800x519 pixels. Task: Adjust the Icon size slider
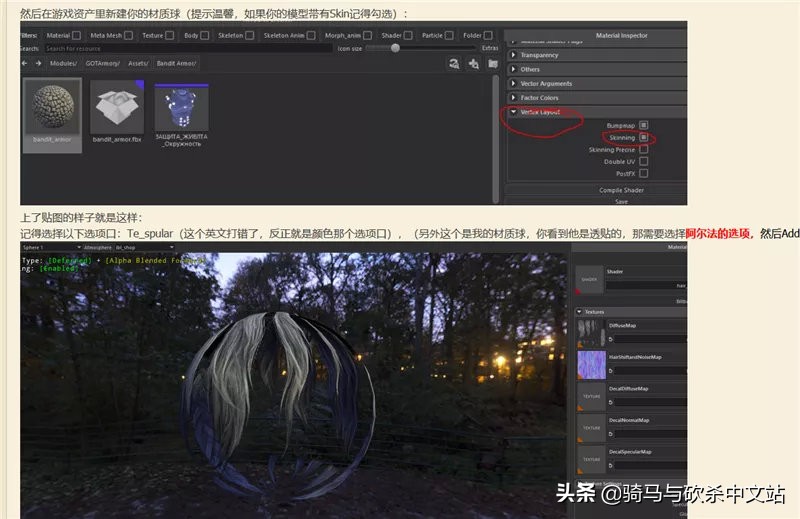tap(396, 47)
